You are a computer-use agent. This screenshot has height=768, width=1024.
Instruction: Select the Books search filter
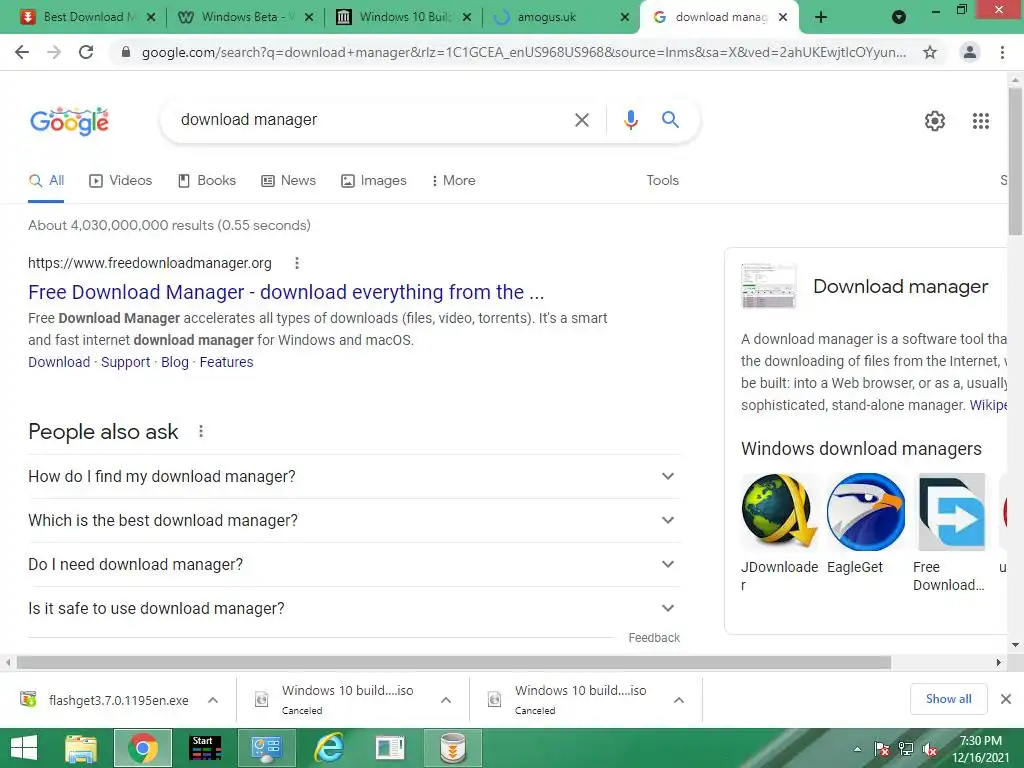(x=207, y=181)
